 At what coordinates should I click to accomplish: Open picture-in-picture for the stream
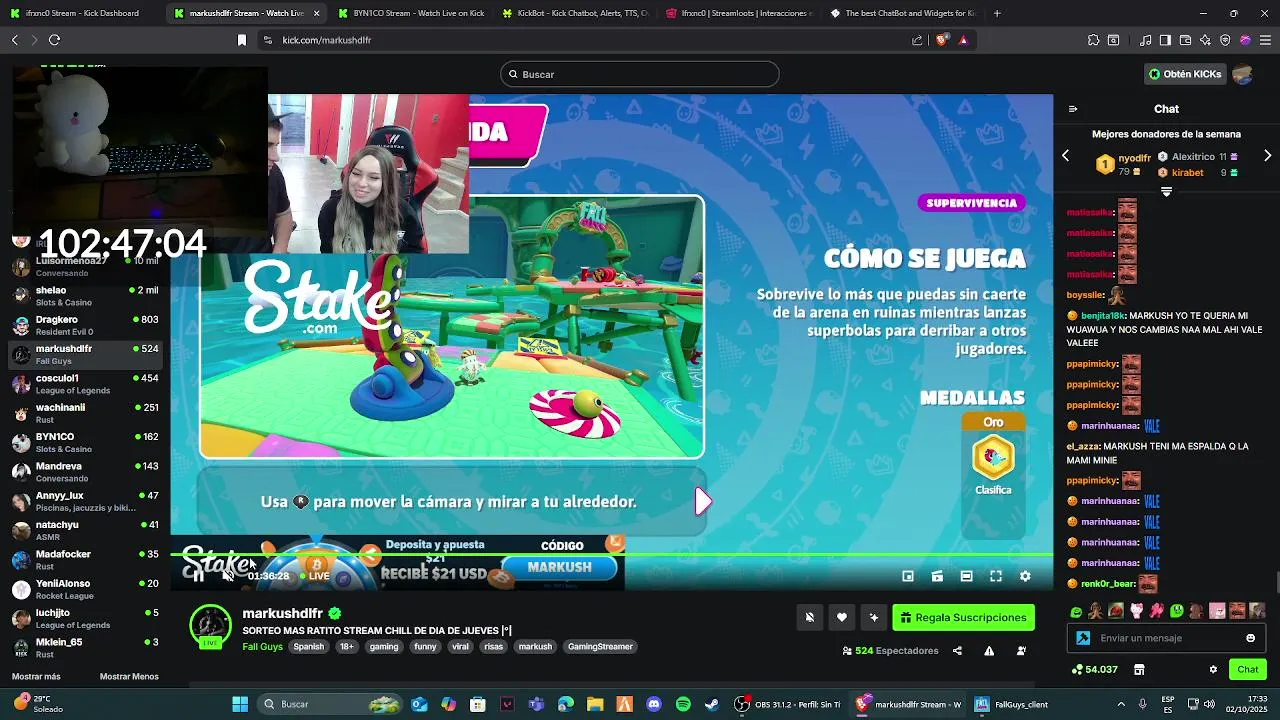point(908,576)
